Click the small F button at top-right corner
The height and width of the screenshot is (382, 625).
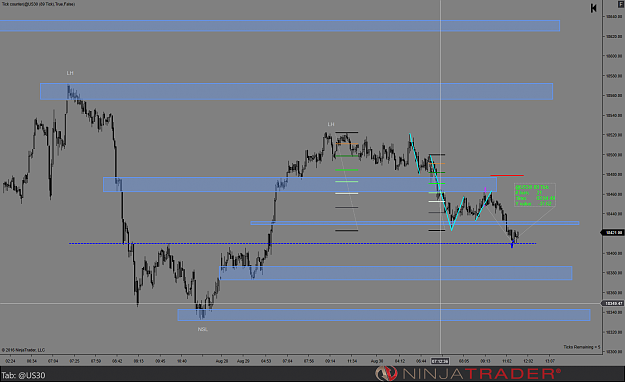click(621, 4)
